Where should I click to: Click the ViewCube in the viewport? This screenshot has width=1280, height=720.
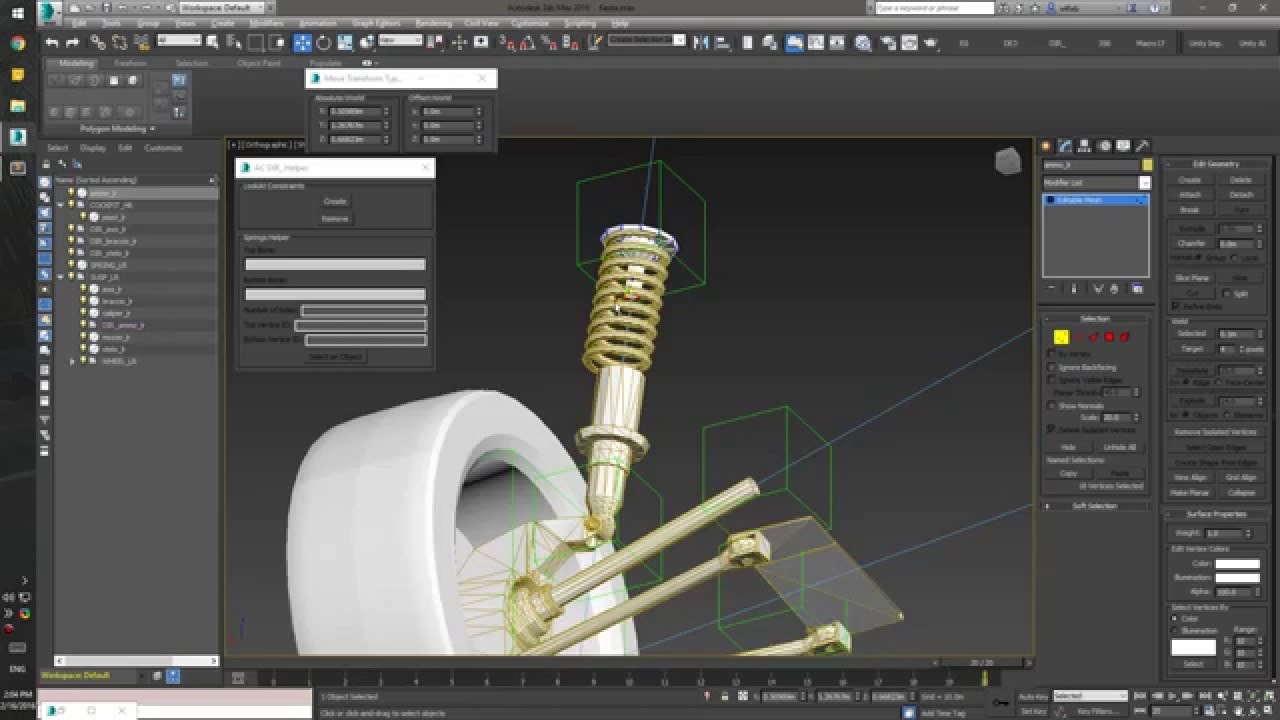pyautogui.click(x=1008, y=160)
